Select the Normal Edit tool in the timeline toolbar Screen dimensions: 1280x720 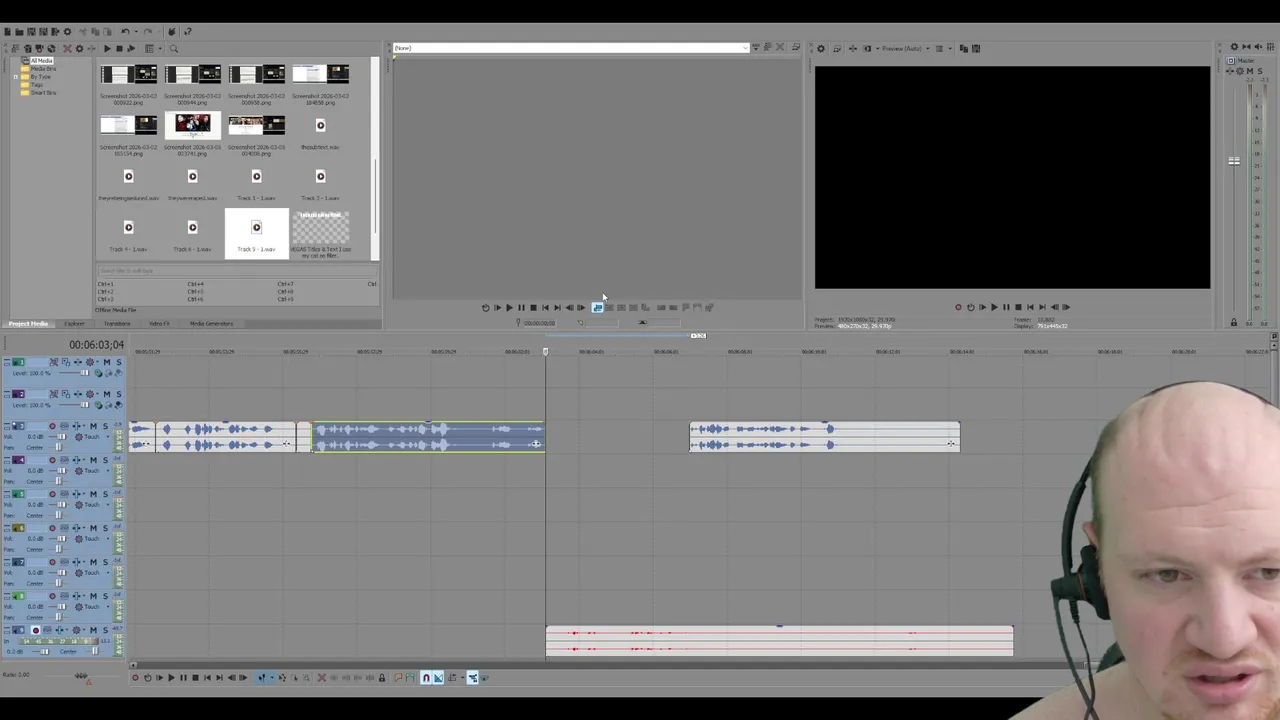262,678
